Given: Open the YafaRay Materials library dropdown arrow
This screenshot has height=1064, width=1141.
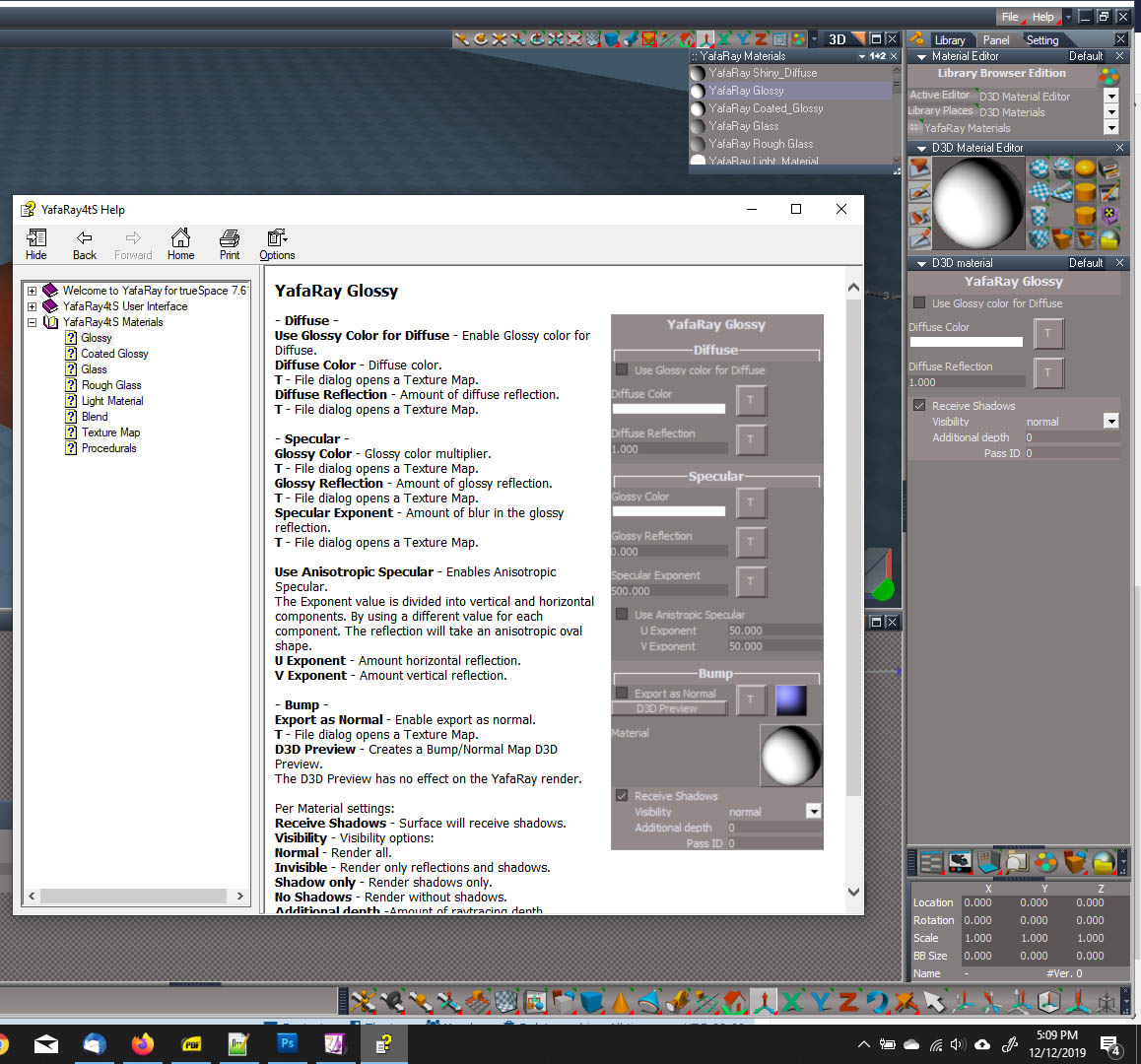Looking at the screenshot, I should pyautogui.click(x=1111, y=127).
